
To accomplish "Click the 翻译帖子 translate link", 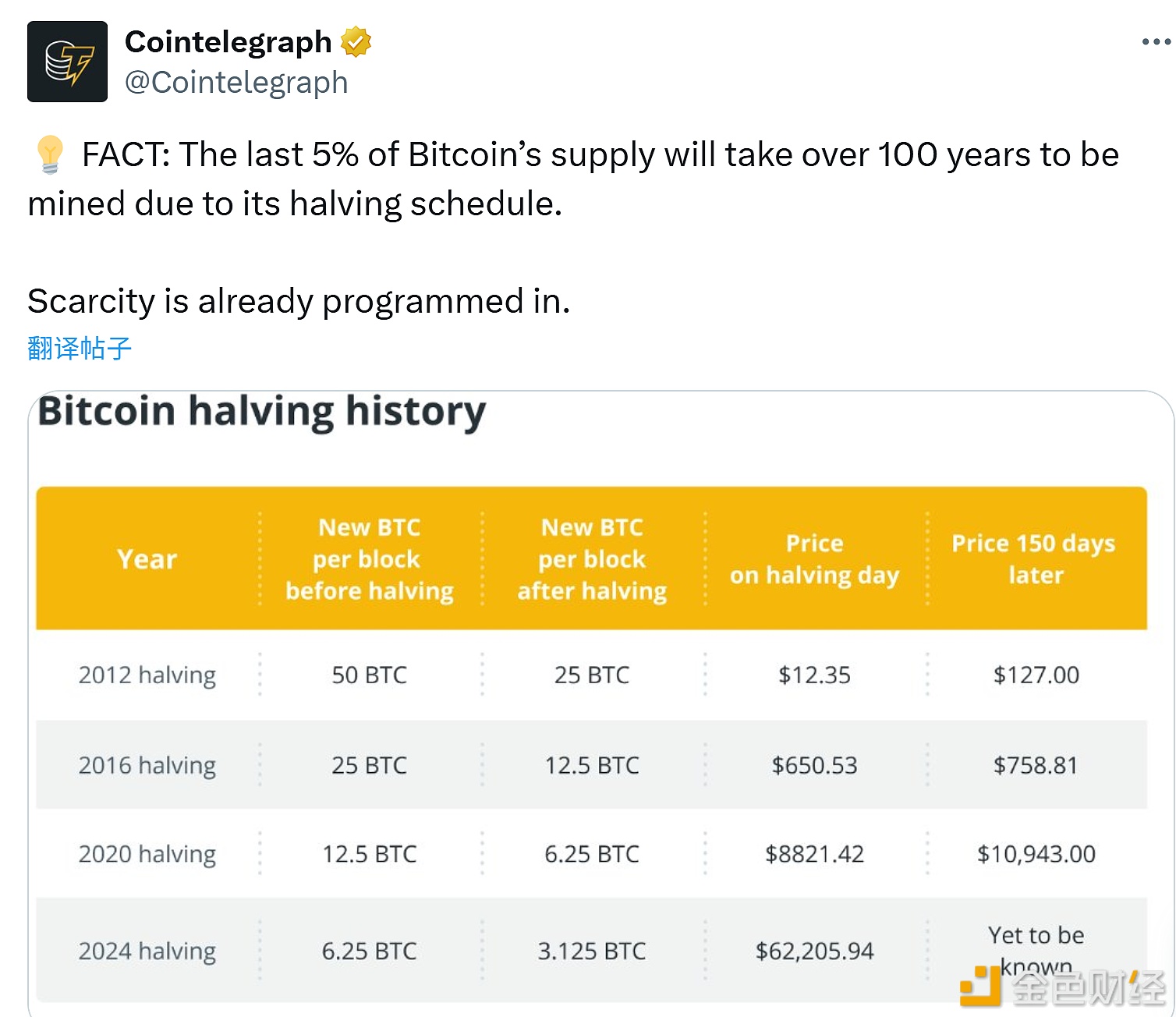I will 78,349.
